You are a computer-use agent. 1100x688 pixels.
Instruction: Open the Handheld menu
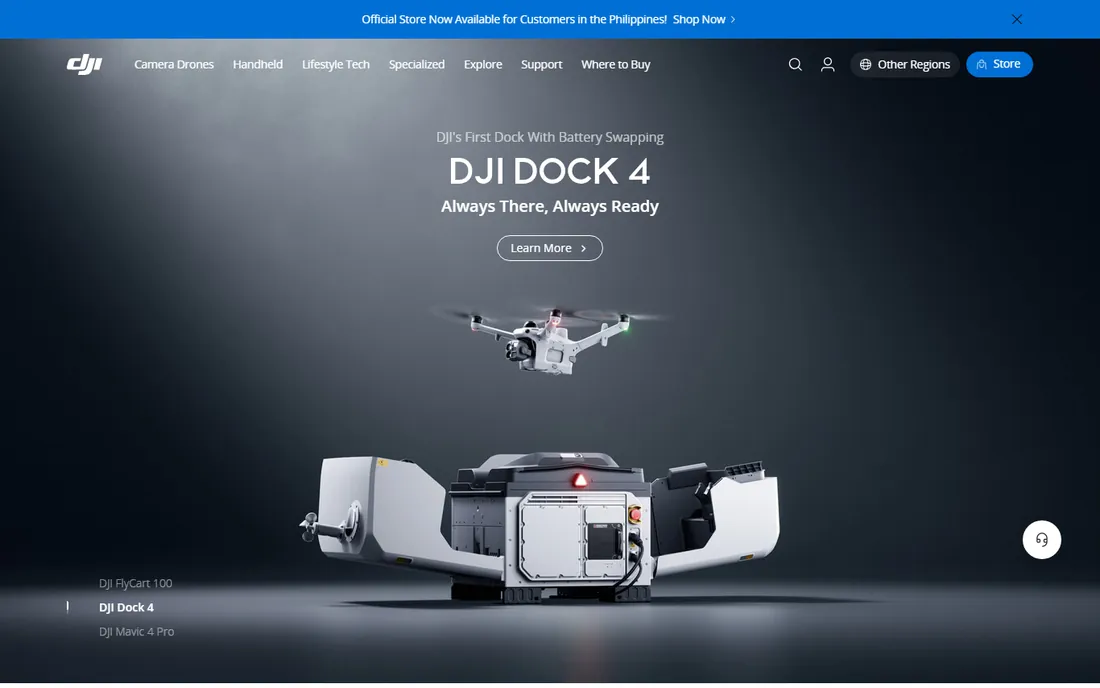[257, 65]
